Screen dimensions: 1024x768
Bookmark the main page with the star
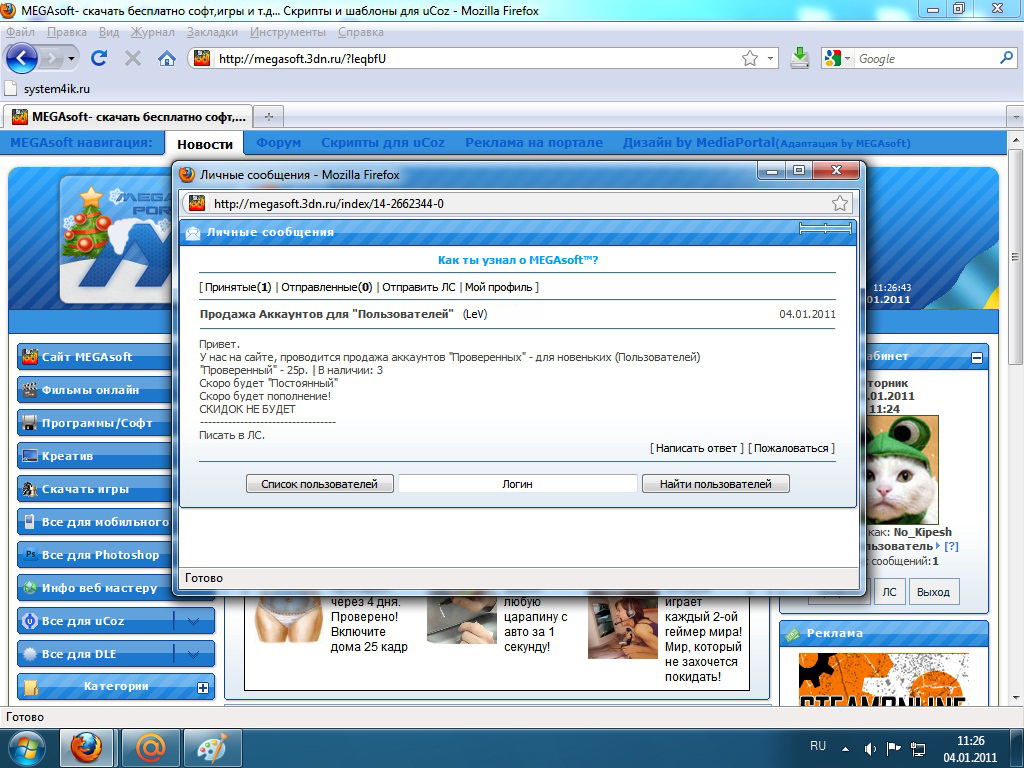[x=750, y=59]
